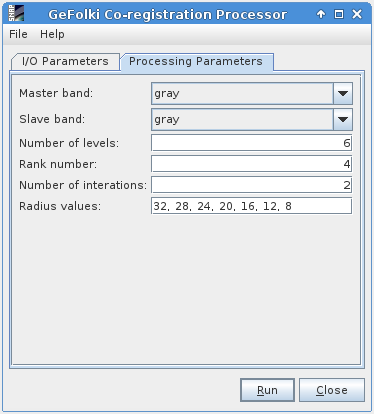374x414 pixels.
Task: Click the Slave band combo box showing gray
Action: pos(252,119)
